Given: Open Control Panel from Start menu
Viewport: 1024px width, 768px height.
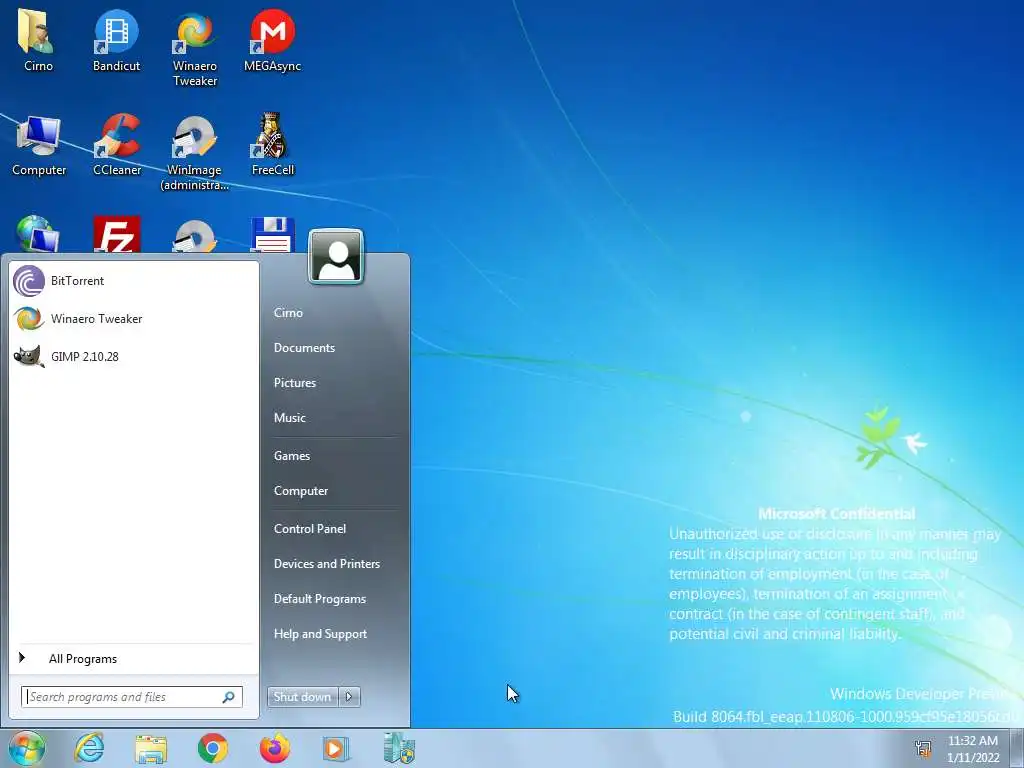Looking at the screenshot, I should (x=310, y=529).
